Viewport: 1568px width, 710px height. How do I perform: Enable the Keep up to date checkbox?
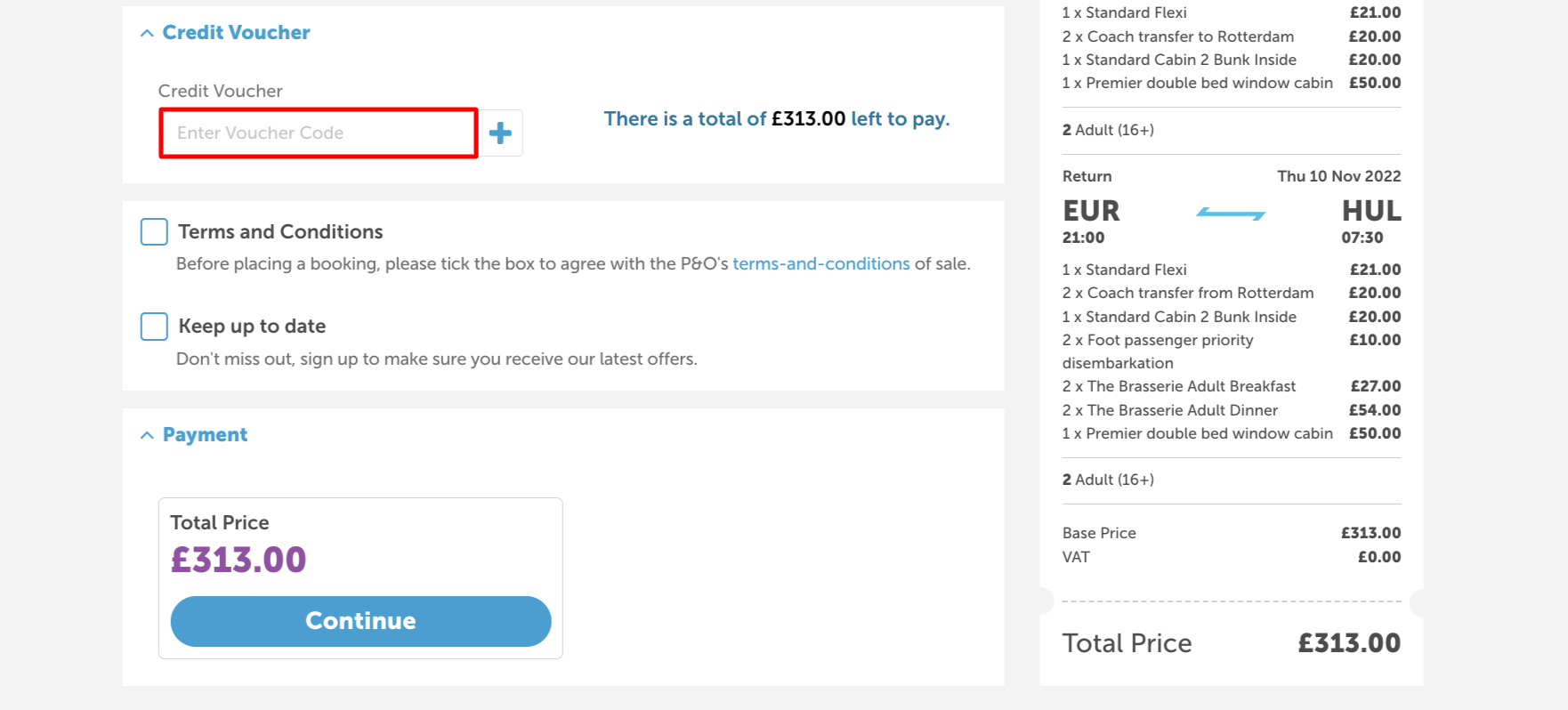[x=153, y=327]
